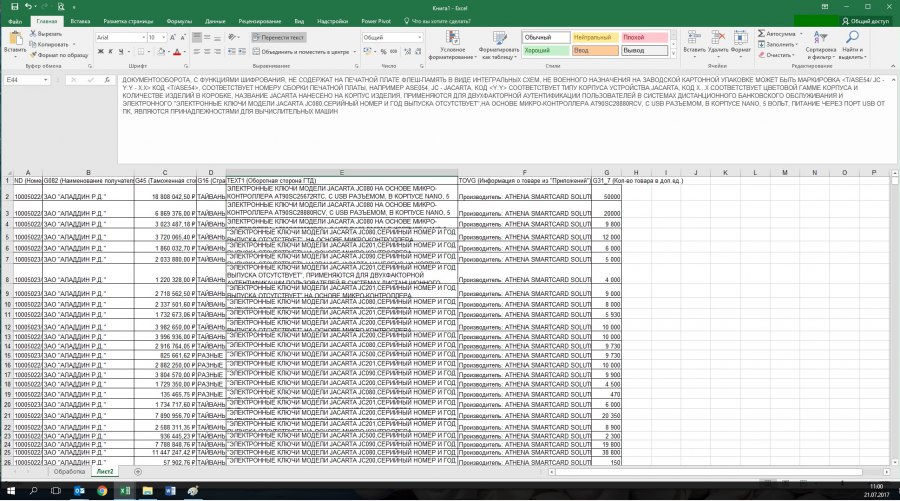
Task: Expand the cell styles gallery arrow
Action: point(673,54)
